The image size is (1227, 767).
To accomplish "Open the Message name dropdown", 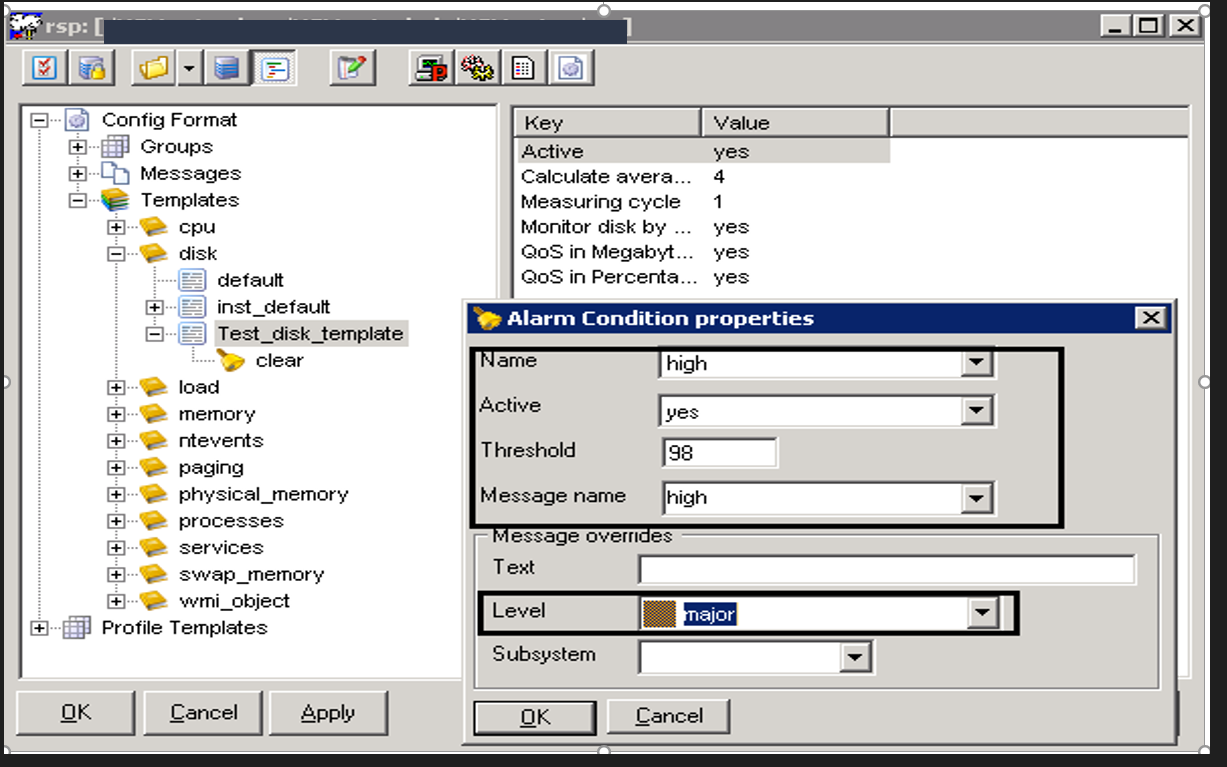I will (976, 497).
